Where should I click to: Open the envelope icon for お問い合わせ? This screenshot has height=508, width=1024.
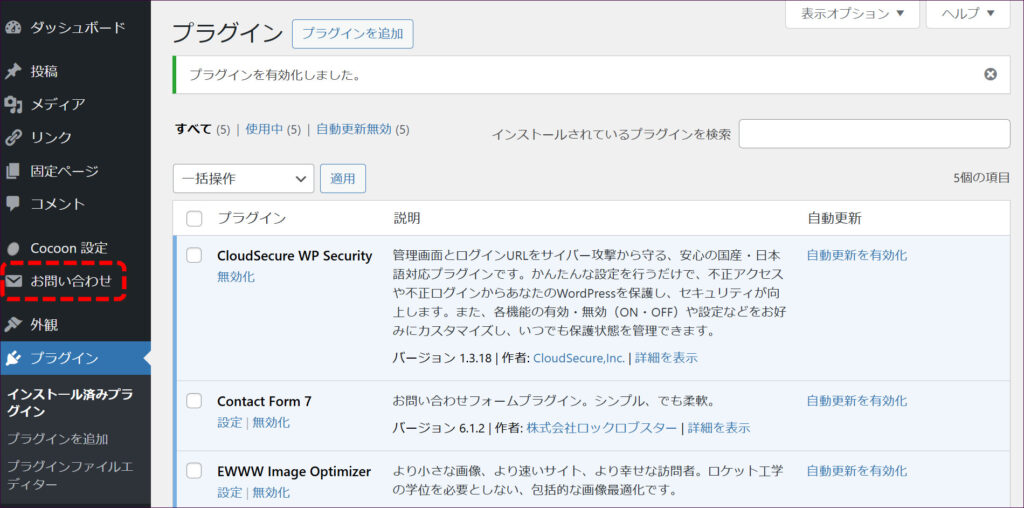pos(14,281)
